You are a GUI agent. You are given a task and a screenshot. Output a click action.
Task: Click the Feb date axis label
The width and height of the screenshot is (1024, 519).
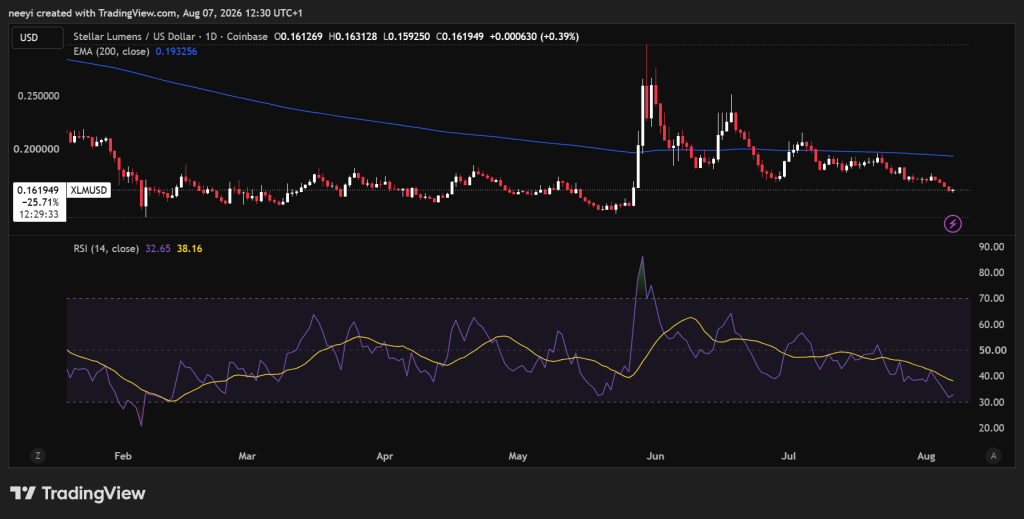tap(123, 456)
